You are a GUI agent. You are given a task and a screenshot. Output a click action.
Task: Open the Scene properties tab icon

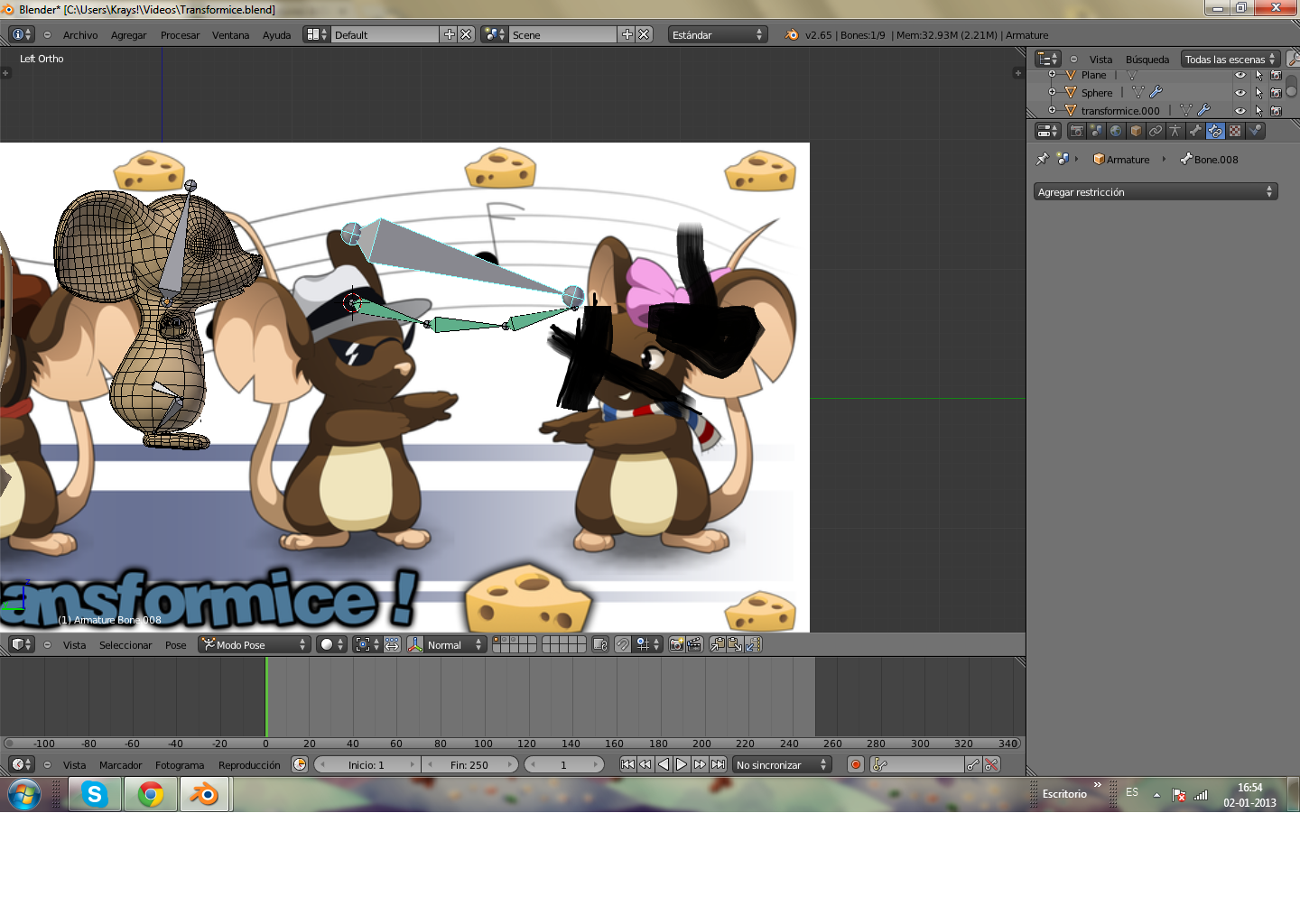pyautogui.click(x=1096, y=131)
